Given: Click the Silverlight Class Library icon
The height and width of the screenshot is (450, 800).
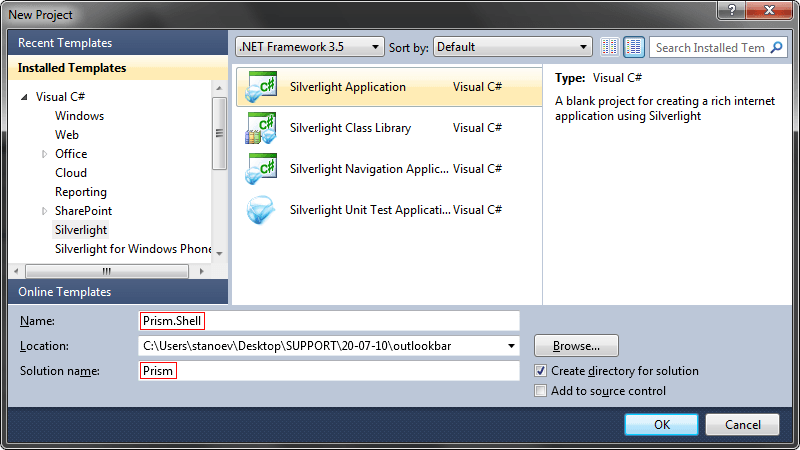Looking at the screenshot, I should click(261, 128).
